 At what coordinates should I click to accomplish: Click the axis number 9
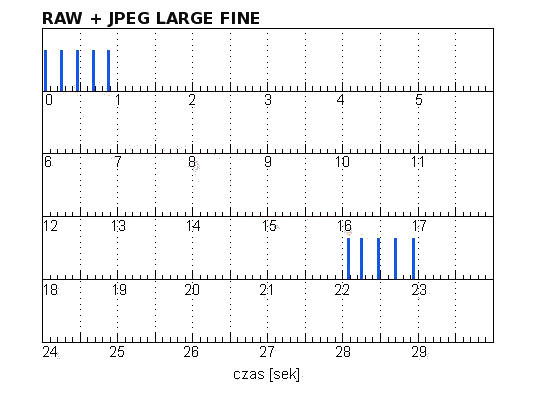(x=268, y=162)
